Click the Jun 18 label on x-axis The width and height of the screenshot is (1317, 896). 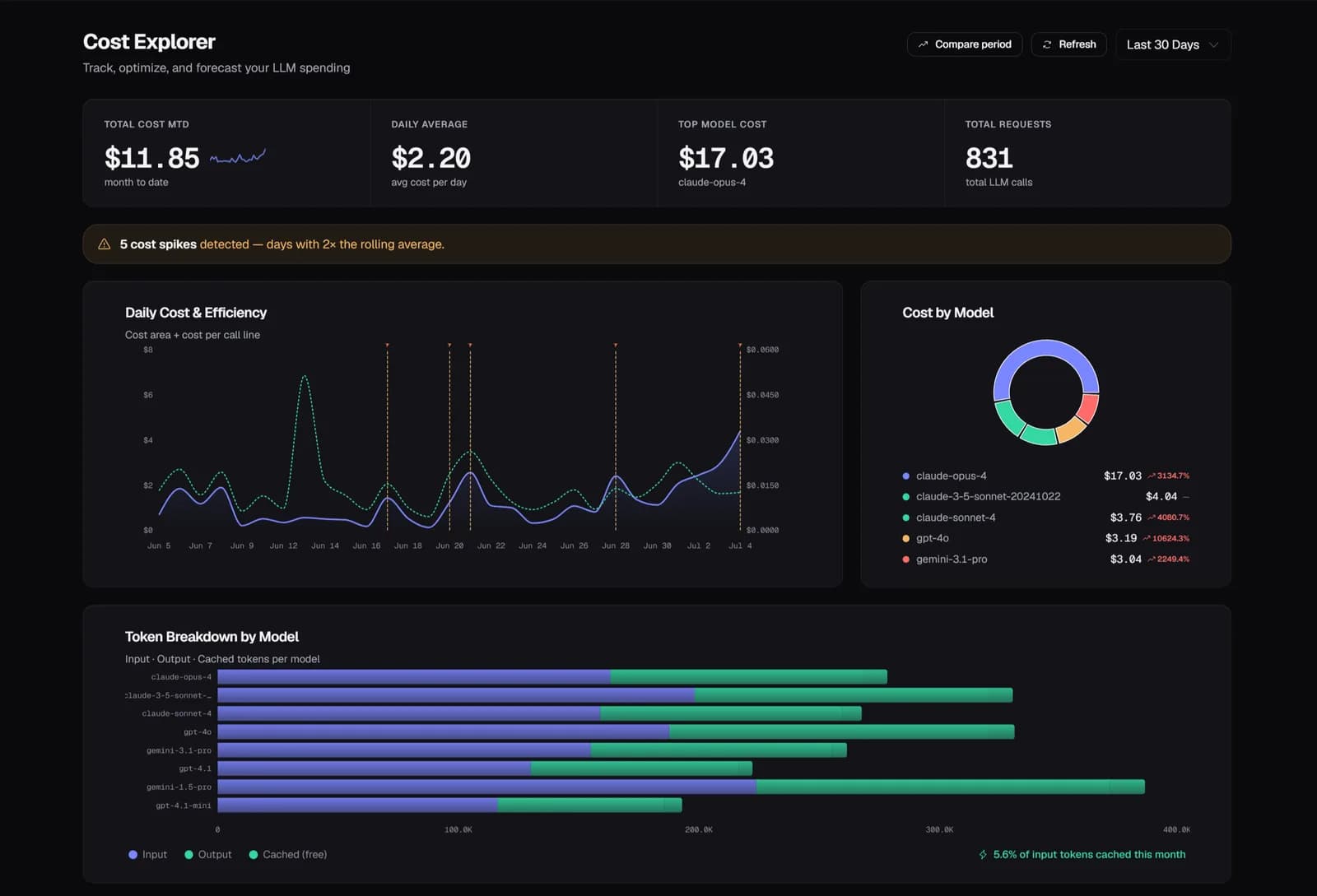tap(408, 545)
